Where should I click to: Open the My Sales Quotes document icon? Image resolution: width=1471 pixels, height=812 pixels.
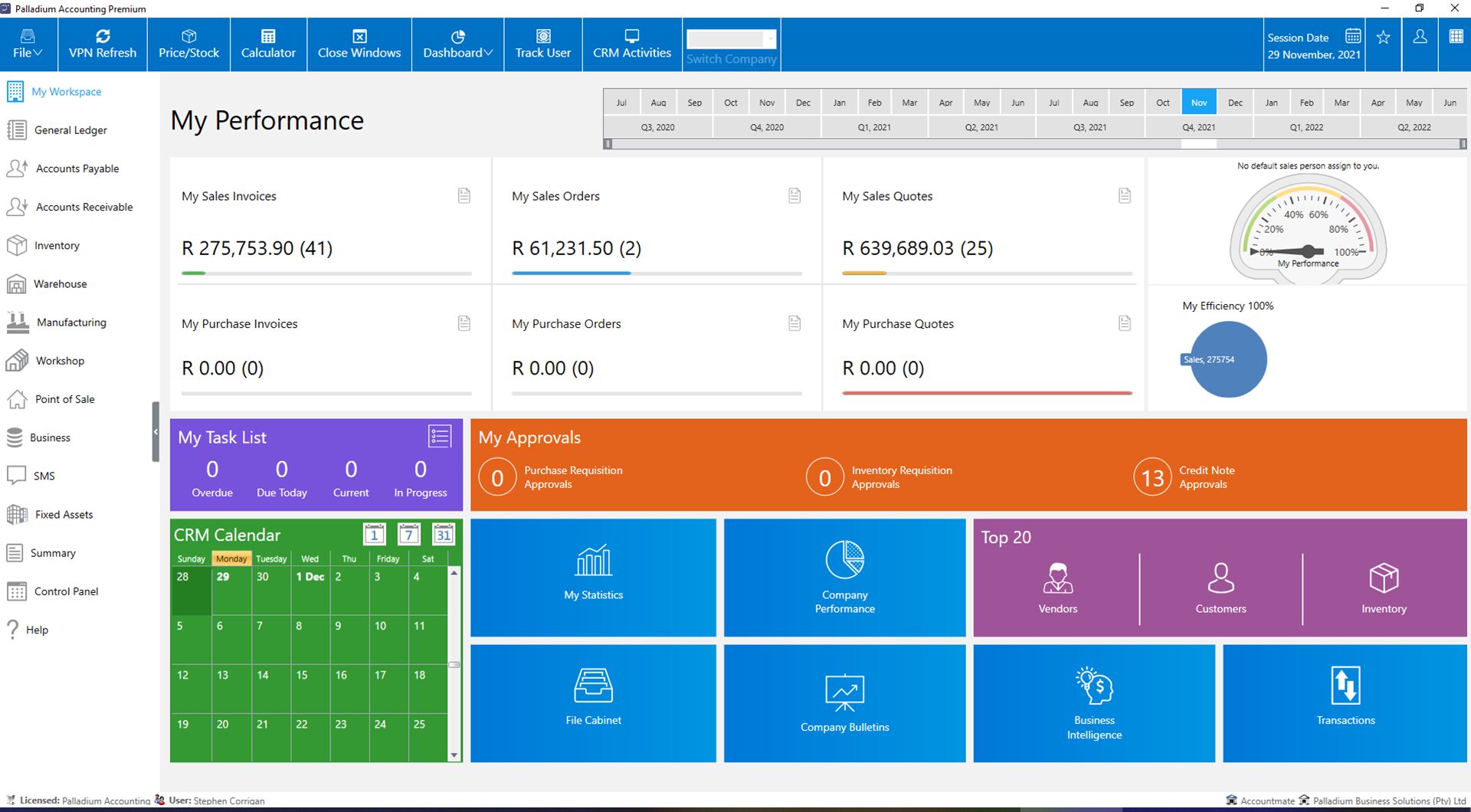tap(1125, 195)
